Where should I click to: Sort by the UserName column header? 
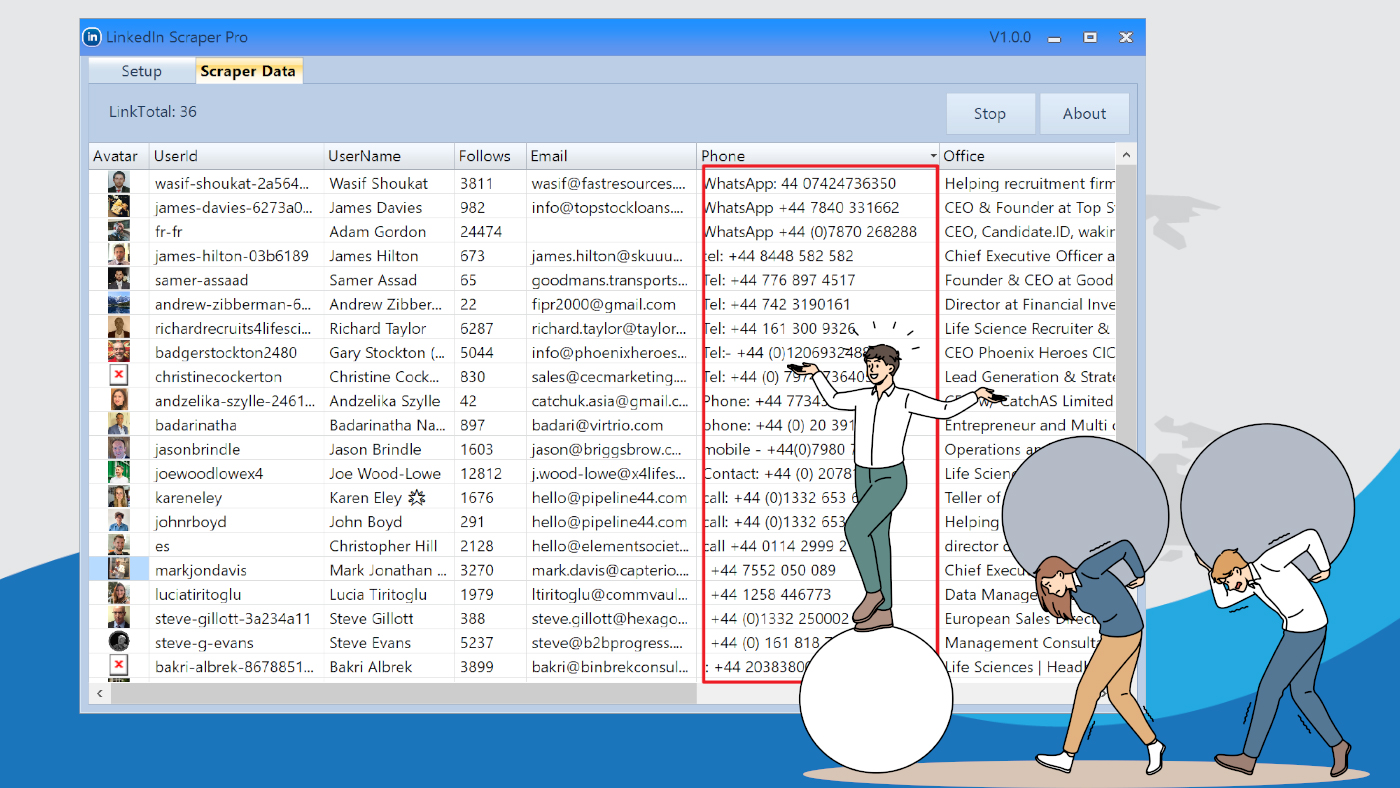[x=390, y=156]
